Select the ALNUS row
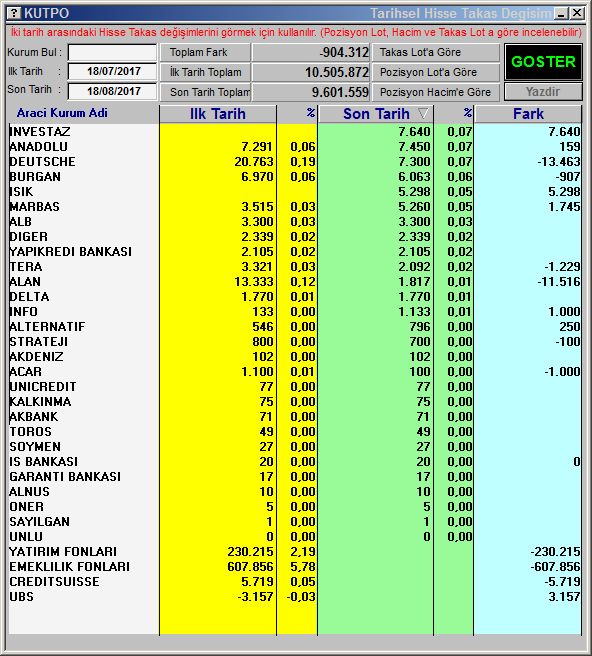Screen dimensions: 592x656 pos(295,492)
